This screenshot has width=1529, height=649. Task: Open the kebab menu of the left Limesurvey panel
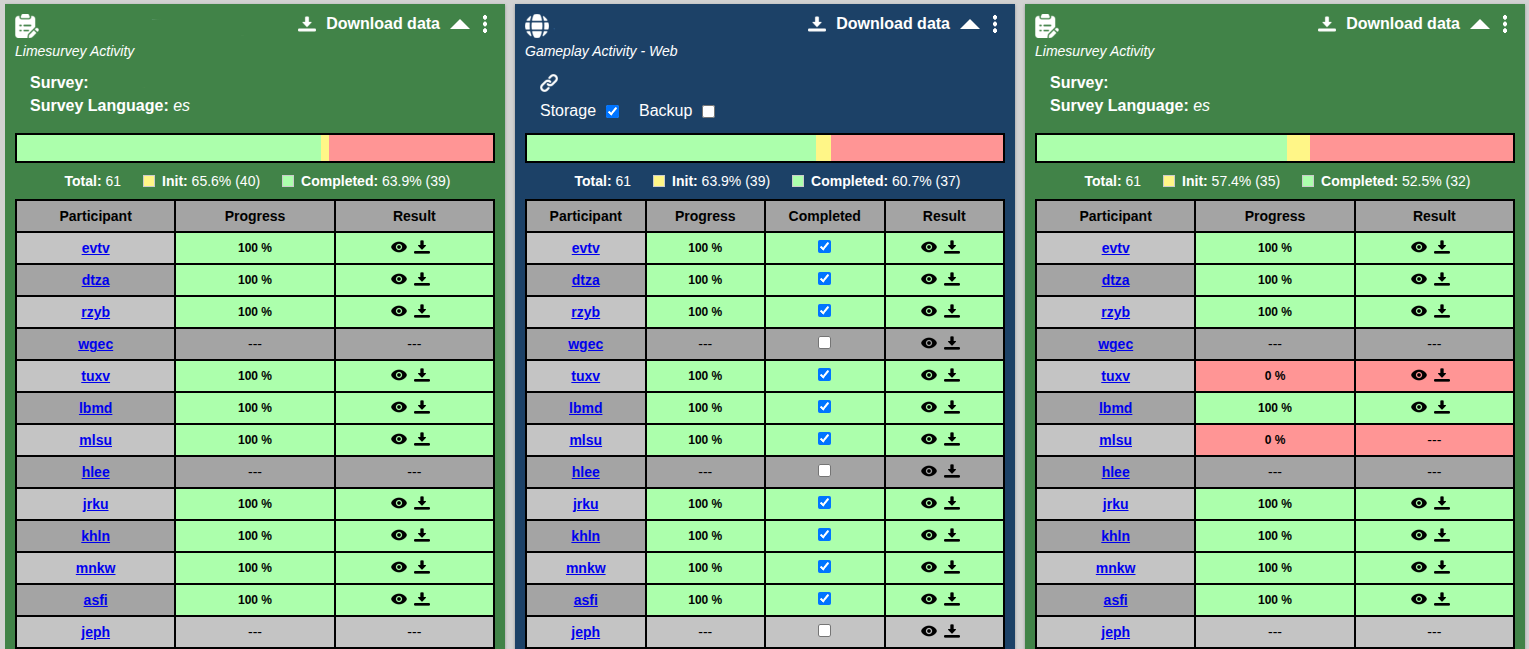click(485, 24)
